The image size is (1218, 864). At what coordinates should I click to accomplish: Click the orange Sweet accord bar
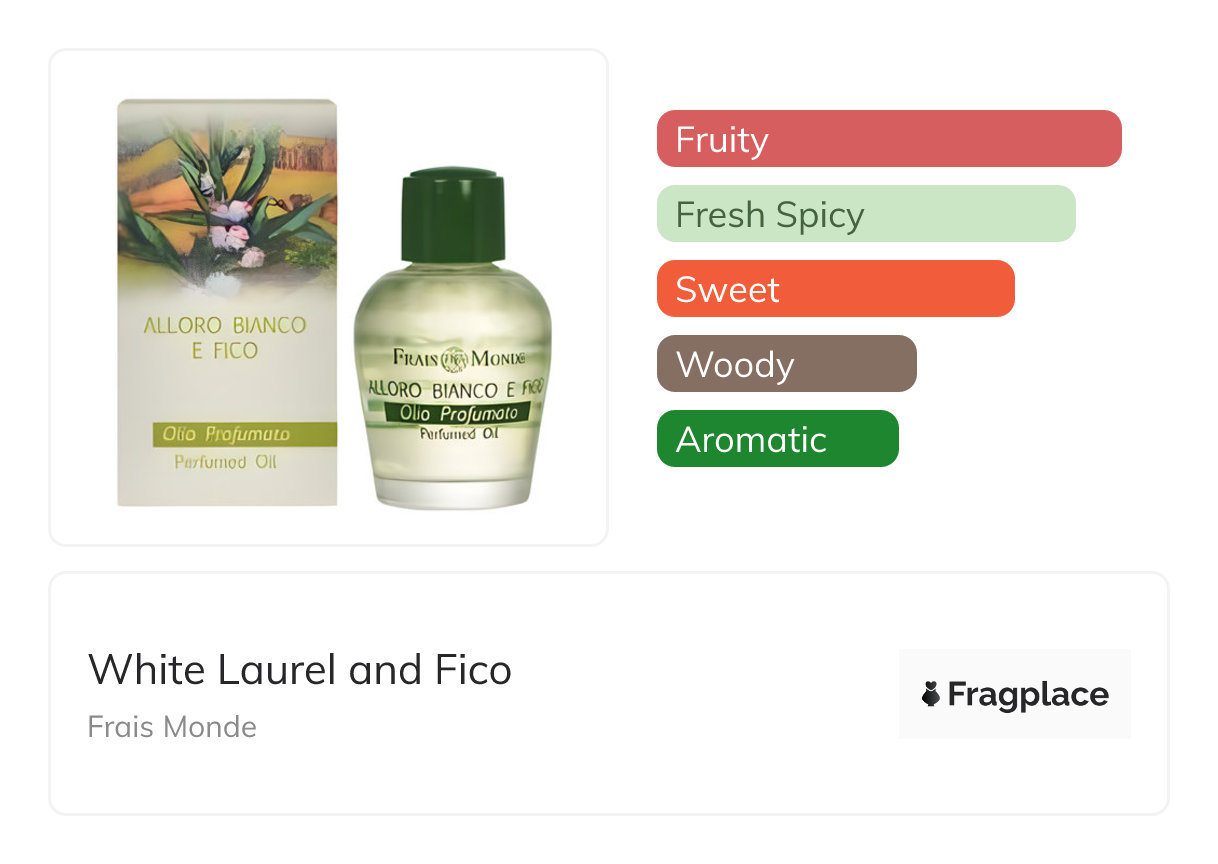point(835,289)
